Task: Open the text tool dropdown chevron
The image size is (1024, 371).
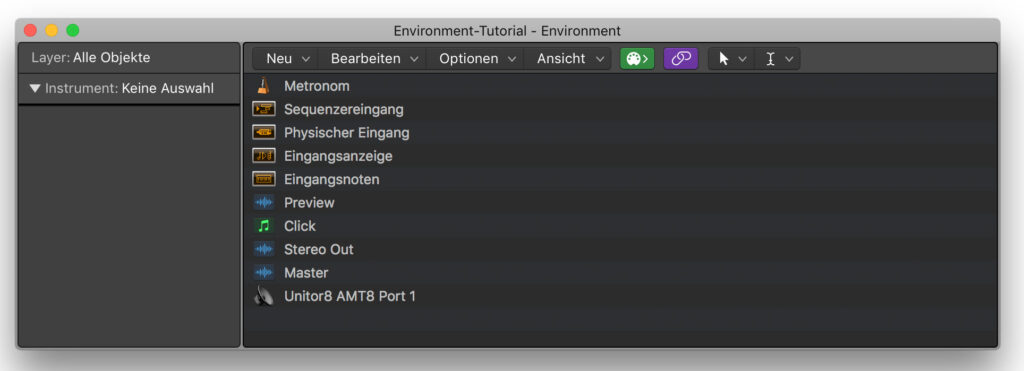Action: coord(789,59)
